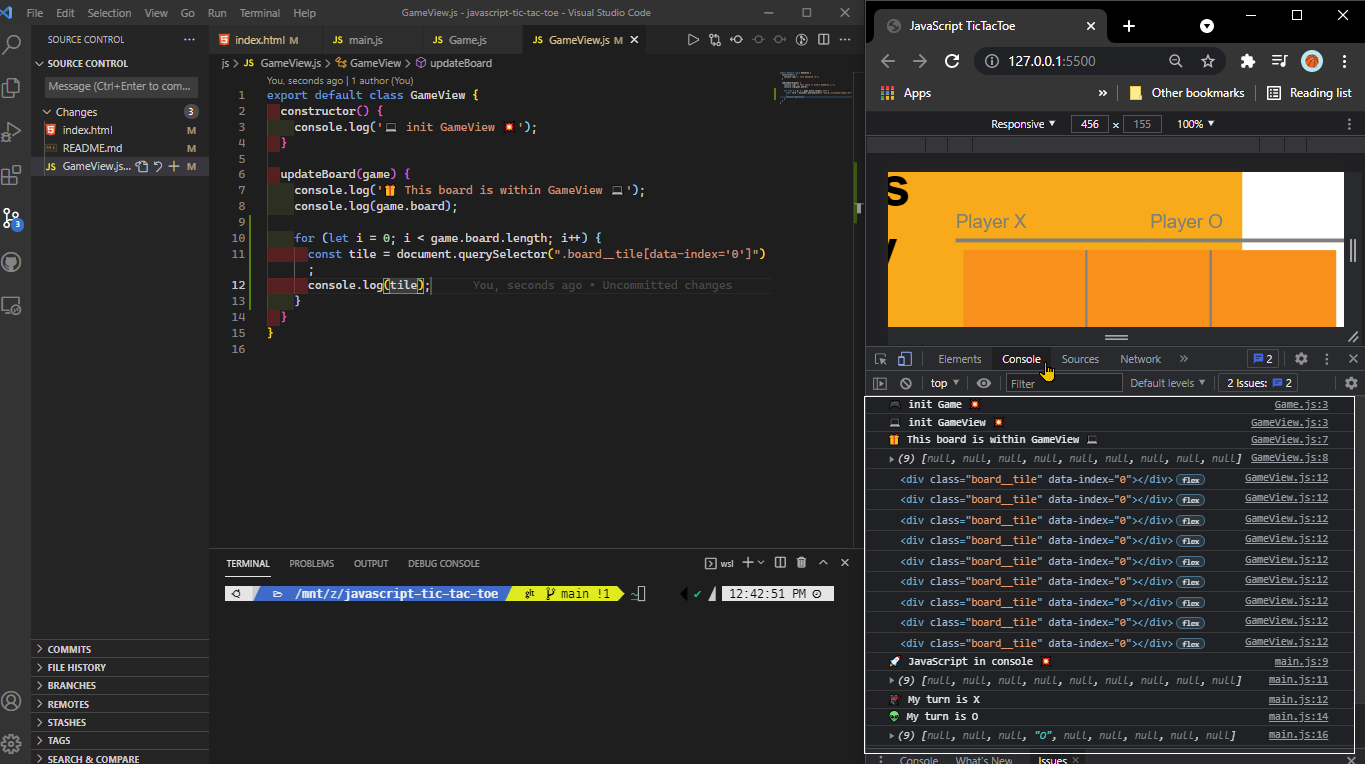The height and width of the screenshot is (764, 1365).
Task: Open the GameView.js:12 link in console
Action: [x=1286, y=479]
